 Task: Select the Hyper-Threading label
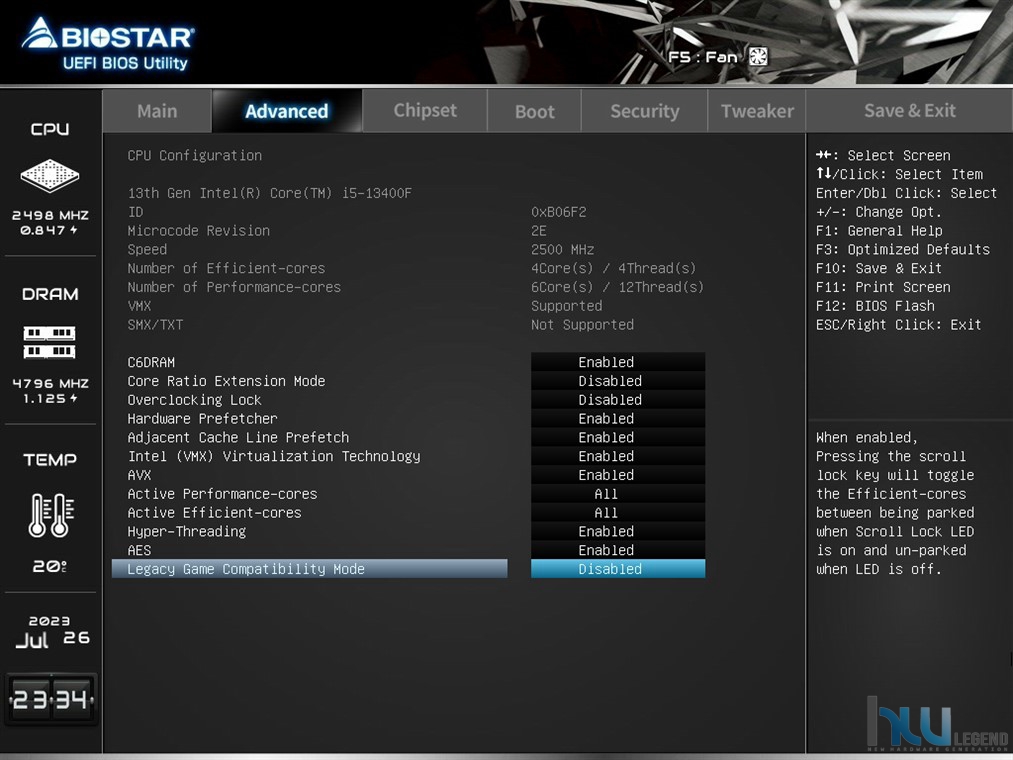coord(187,532)
